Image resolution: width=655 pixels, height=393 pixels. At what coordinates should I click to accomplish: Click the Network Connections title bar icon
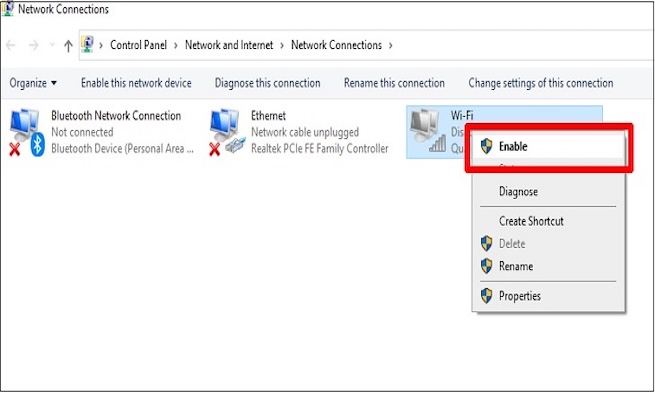point(7,9)
